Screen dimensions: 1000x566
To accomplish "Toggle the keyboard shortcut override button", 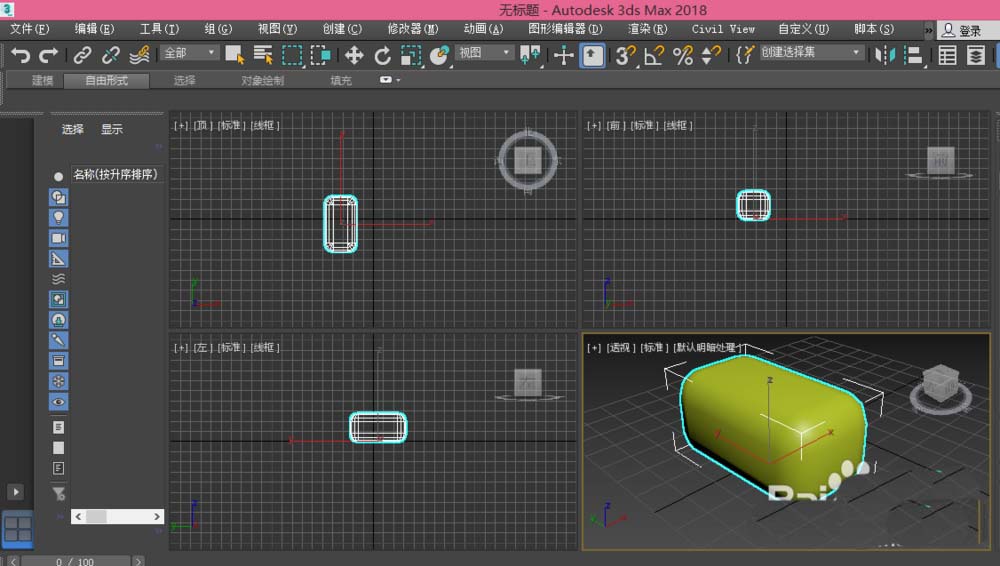I will tap(592, 56).
